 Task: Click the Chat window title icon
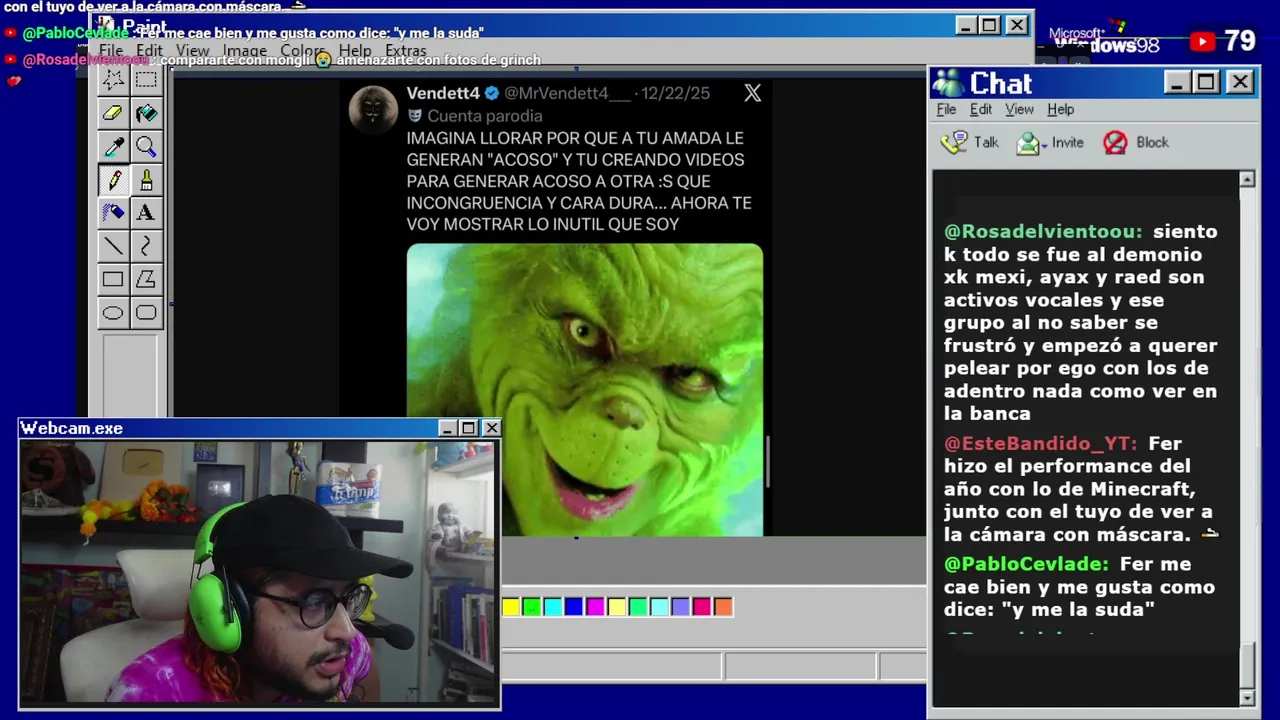tap(947, 82)
